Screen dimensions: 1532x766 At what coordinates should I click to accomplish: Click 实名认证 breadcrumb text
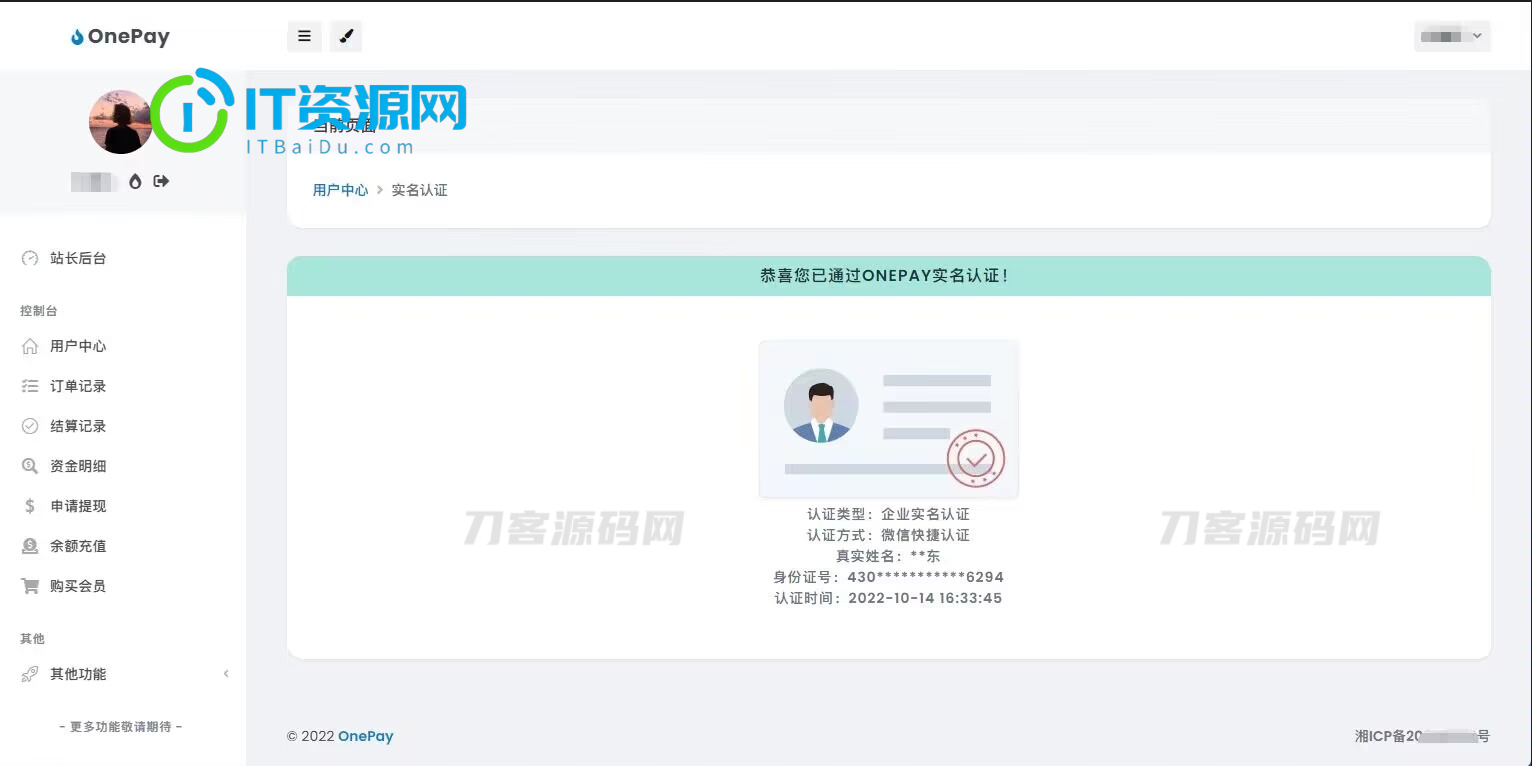click(419, 190)
